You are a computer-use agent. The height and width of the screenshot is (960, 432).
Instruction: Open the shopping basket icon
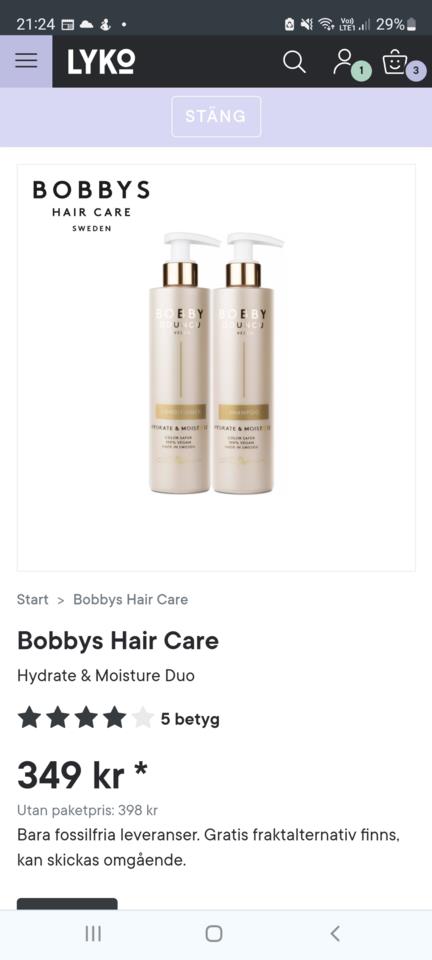click(395, 62)
